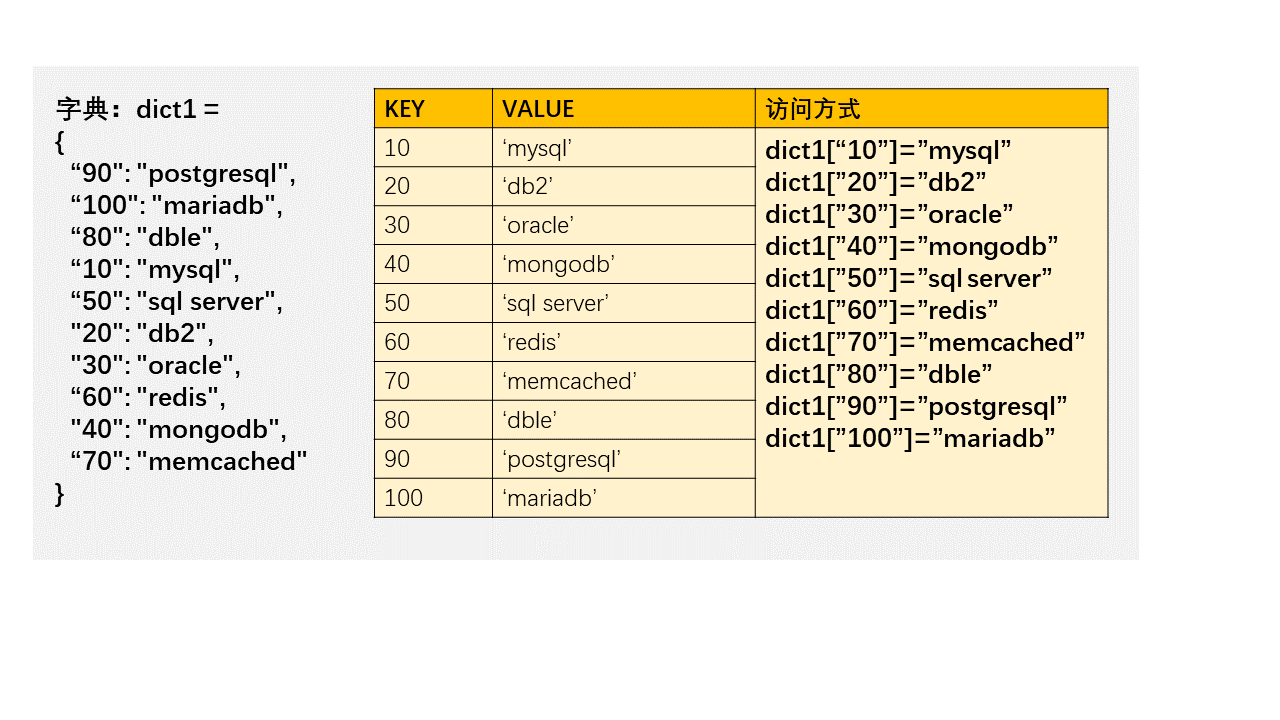Click the dictionary entry "90": "postgresql"

pos(183,174)
